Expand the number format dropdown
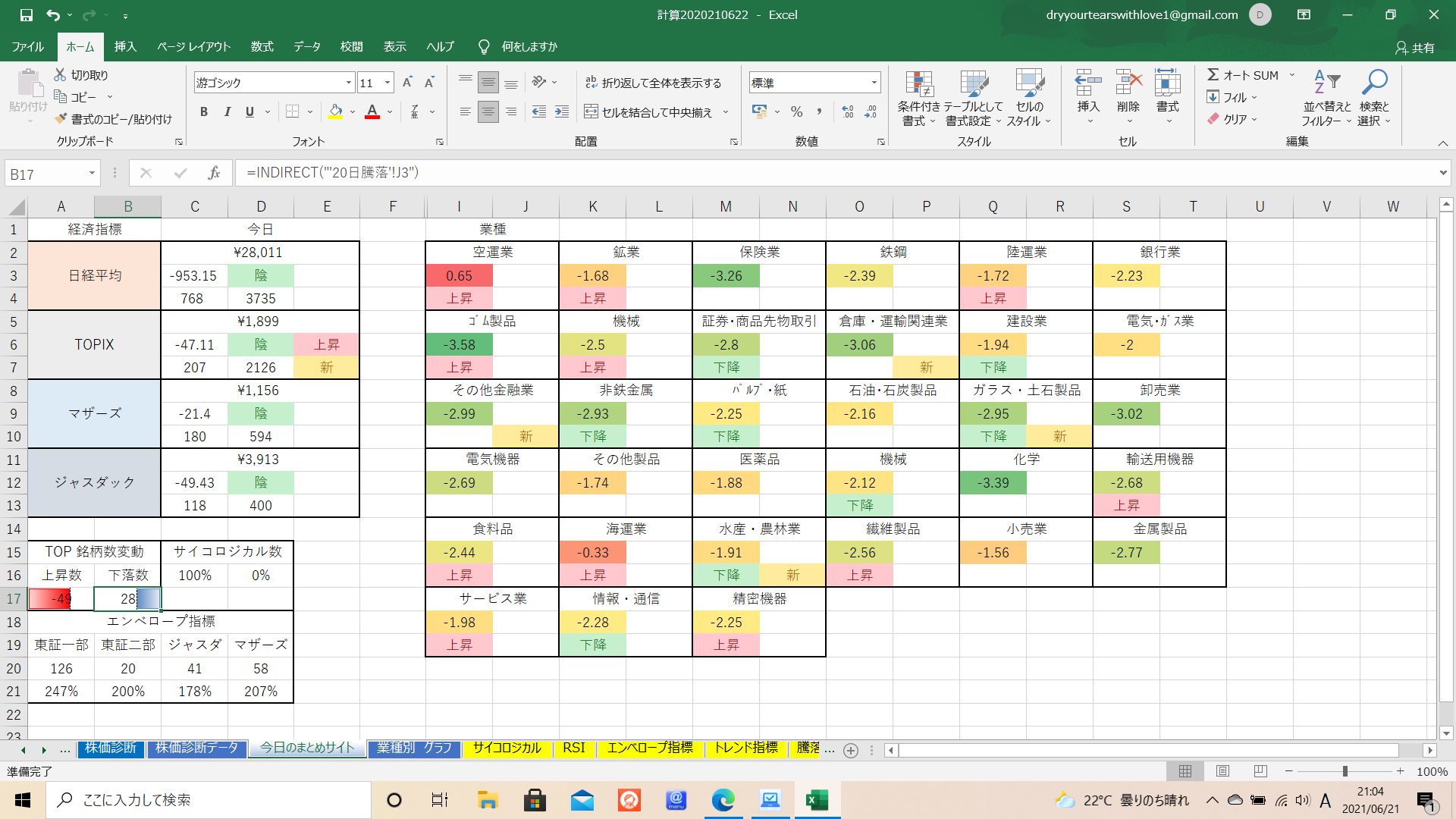Image resolution: width=1456 pixels, height=819 pixels. tap(874, 83)
